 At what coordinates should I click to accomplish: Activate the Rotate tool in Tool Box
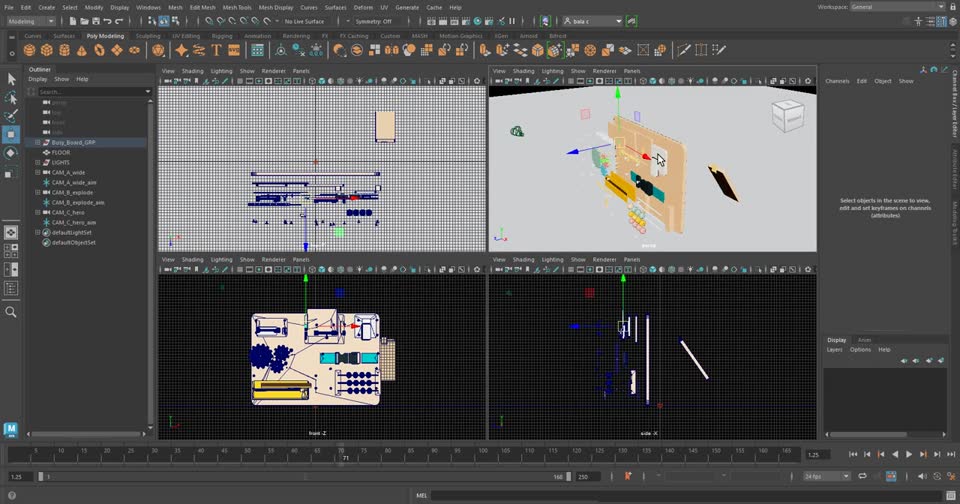11,153
